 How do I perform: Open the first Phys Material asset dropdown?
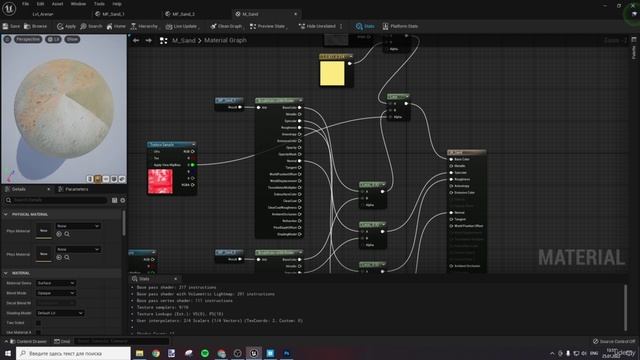[x=78, y=226]
